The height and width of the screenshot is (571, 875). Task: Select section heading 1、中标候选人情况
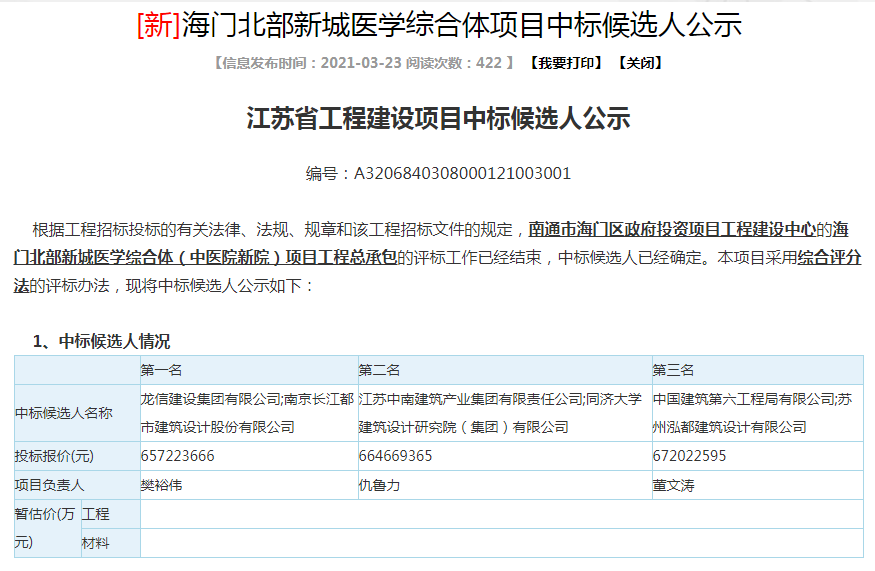click(x=101, y=341)
